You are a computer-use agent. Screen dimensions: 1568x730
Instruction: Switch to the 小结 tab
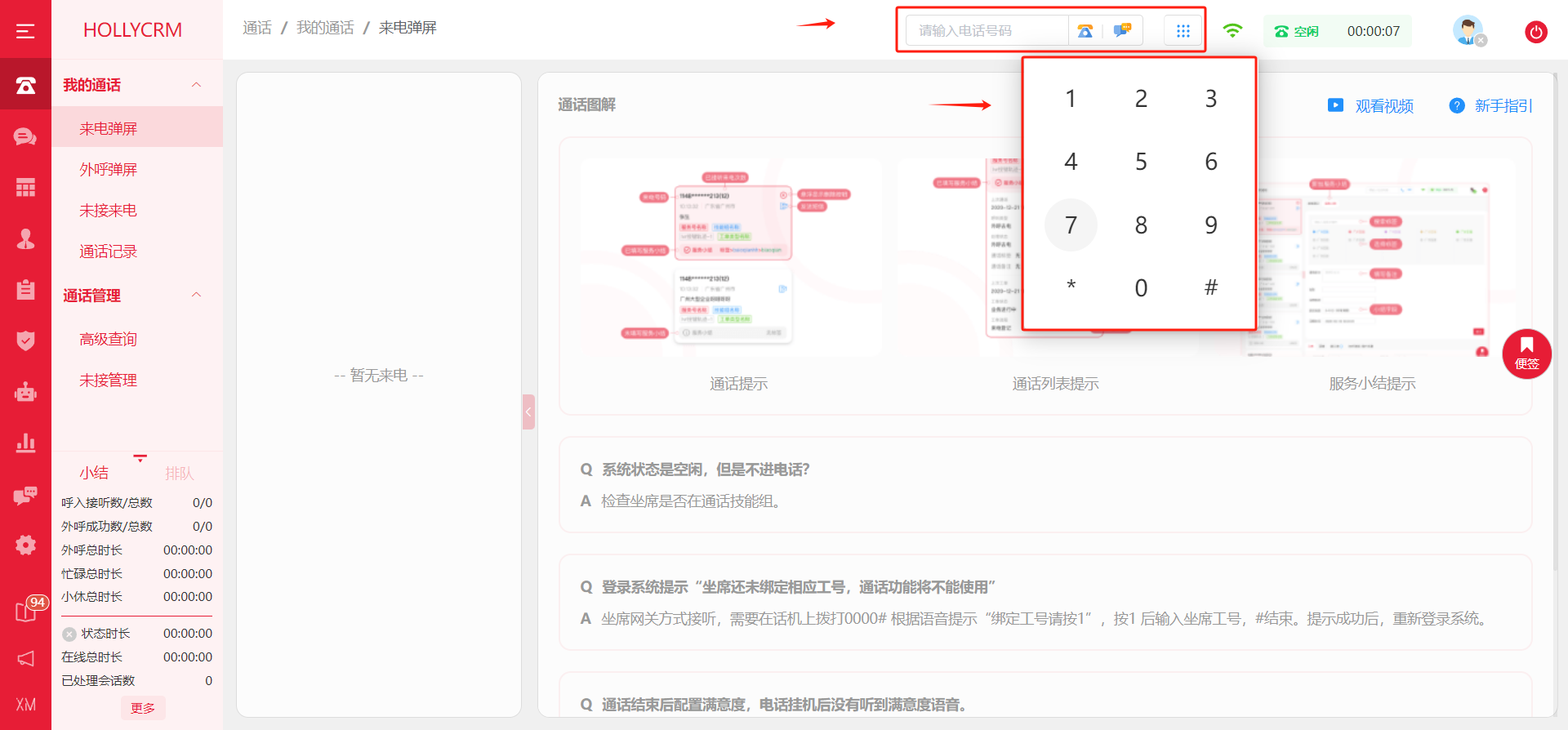coord(94,473)
